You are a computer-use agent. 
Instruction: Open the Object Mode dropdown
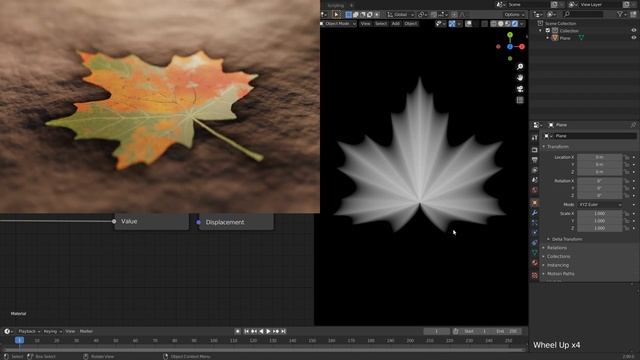click(x=339, y=24)
